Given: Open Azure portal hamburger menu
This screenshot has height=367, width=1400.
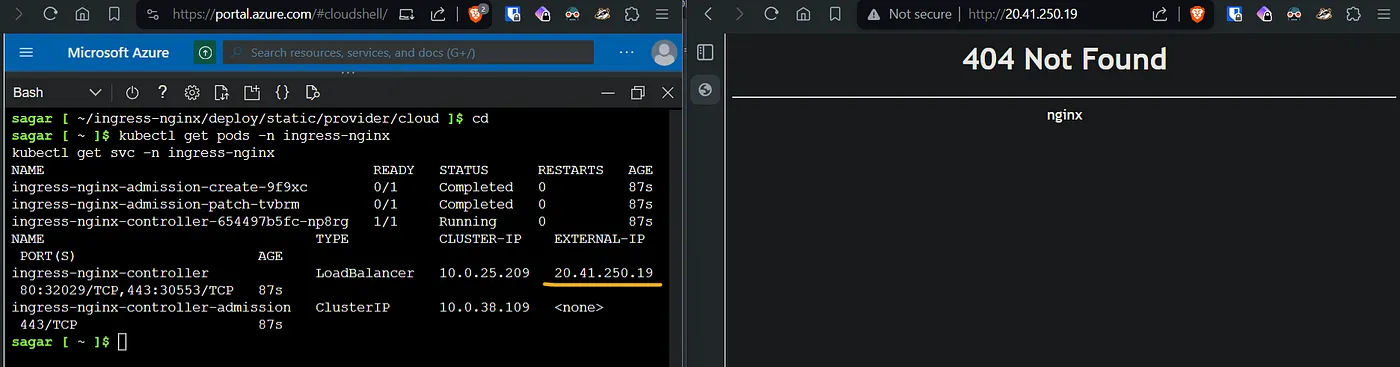Looking at the screenshot, I should 26,52.
